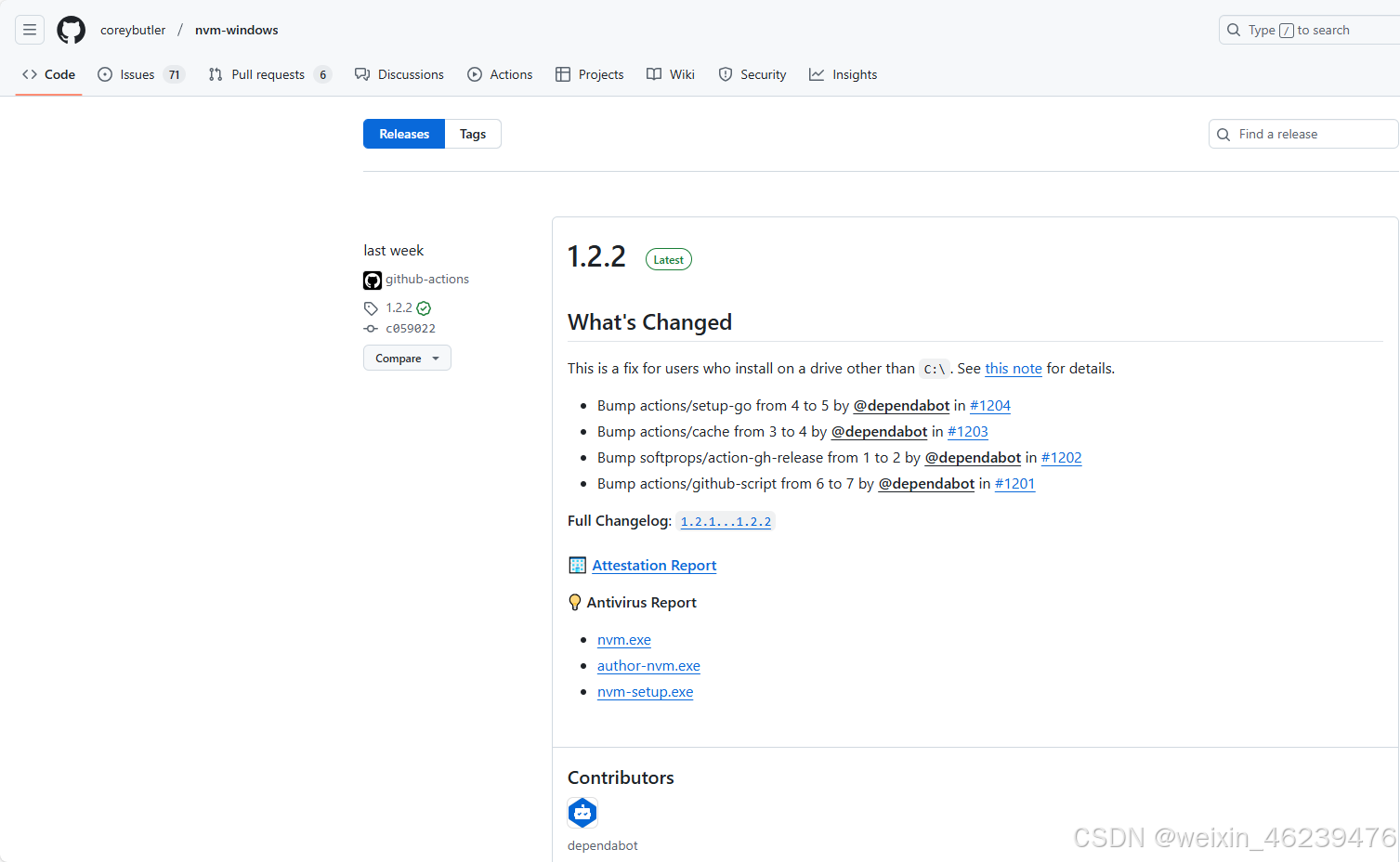Click the Releases button

[404, 134]
